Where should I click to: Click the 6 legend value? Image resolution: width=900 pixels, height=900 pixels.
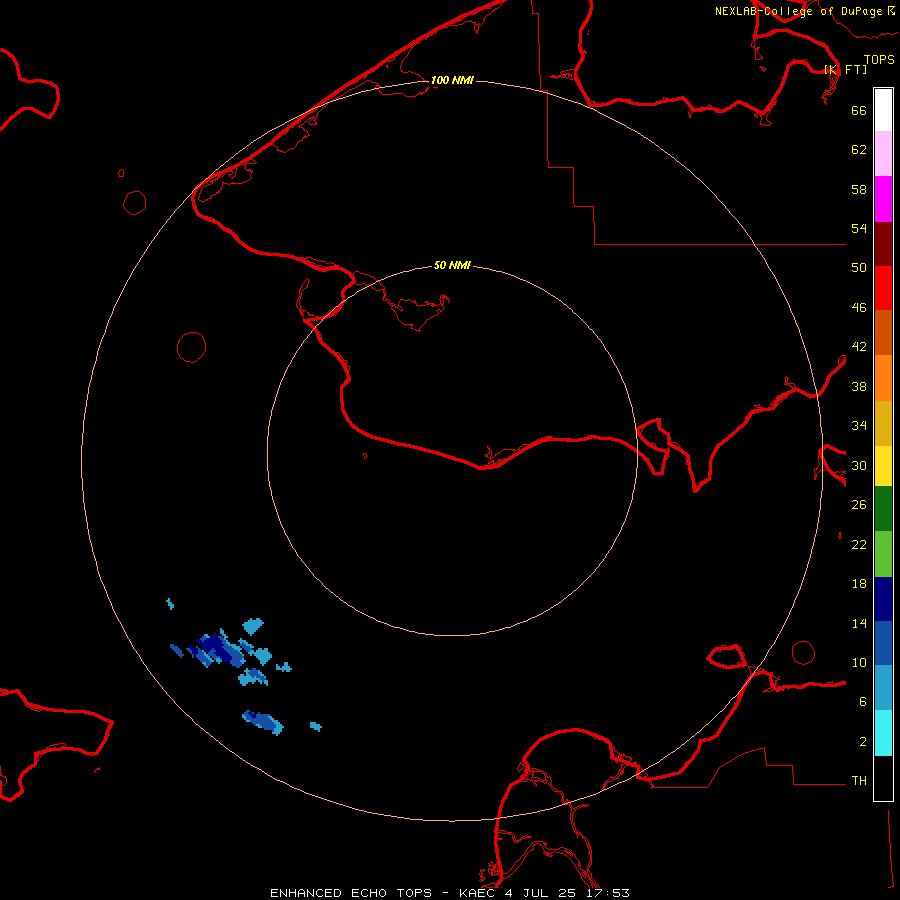click(863, 702)
